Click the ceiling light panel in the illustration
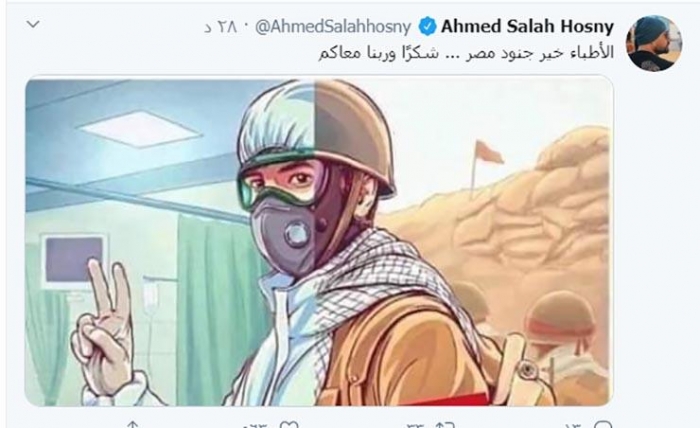Viewport: 700px width, 428px height. (140, 129)
